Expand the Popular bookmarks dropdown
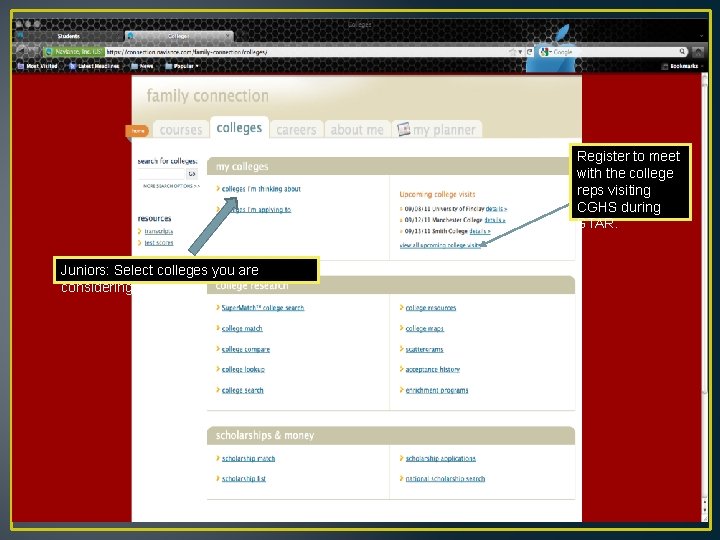720x540 pixels. [182, 66]
